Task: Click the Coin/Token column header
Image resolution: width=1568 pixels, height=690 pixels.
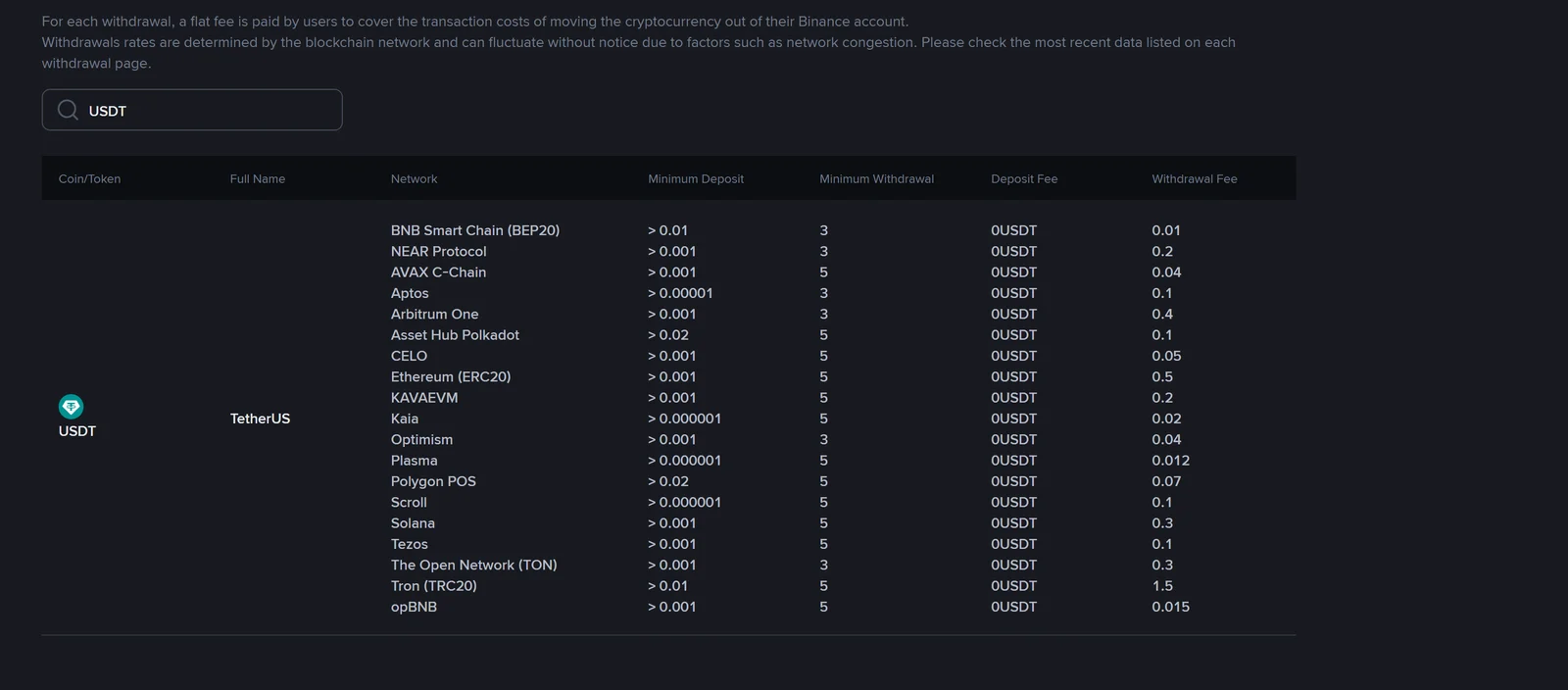Action: [x=89, y=178]
